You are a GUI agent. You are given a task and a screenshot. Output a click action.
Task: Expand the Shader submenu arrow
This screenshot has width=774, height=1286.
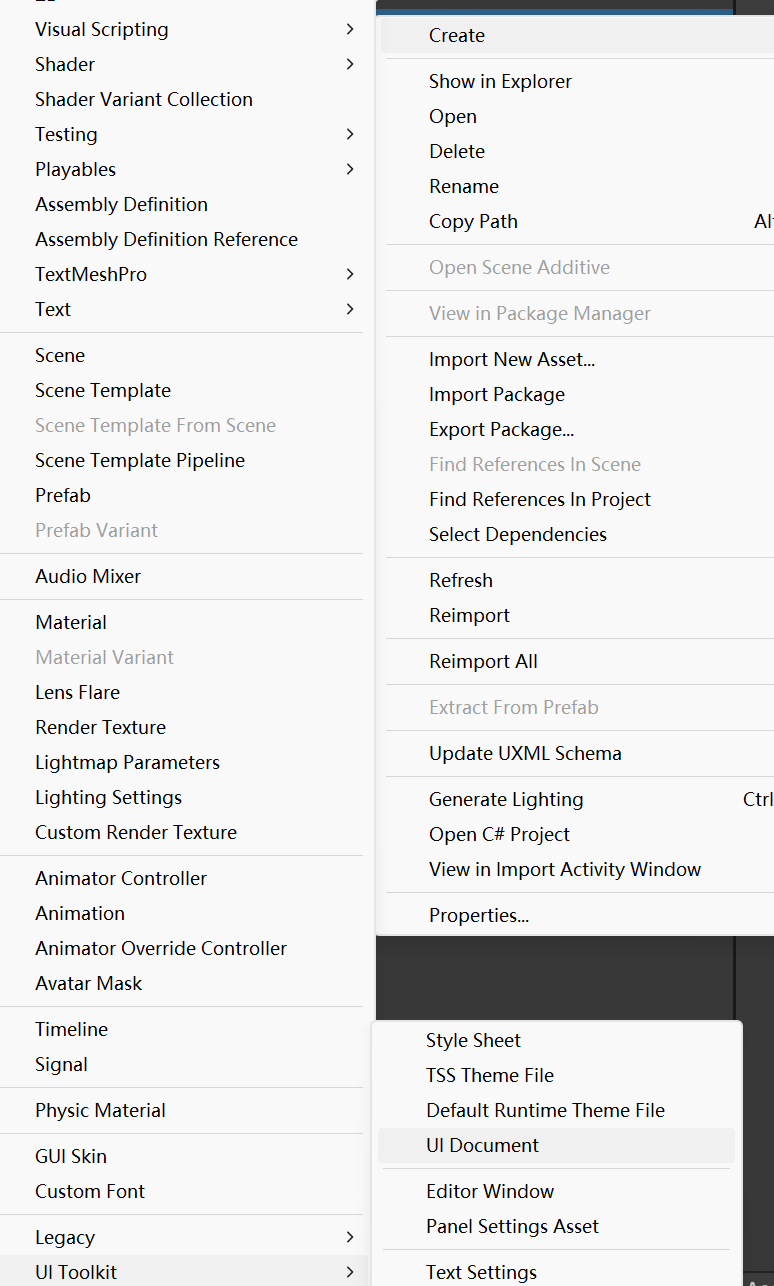[350, 64]
